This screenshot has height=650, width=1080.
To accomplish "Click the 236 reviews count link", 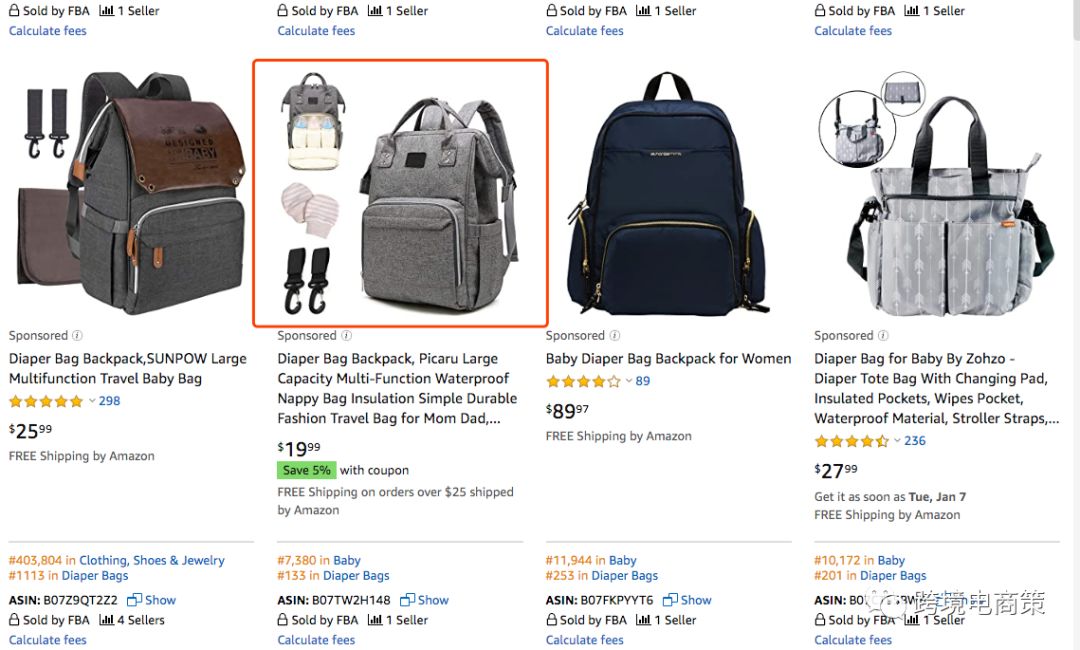I will tap(915, 441).
